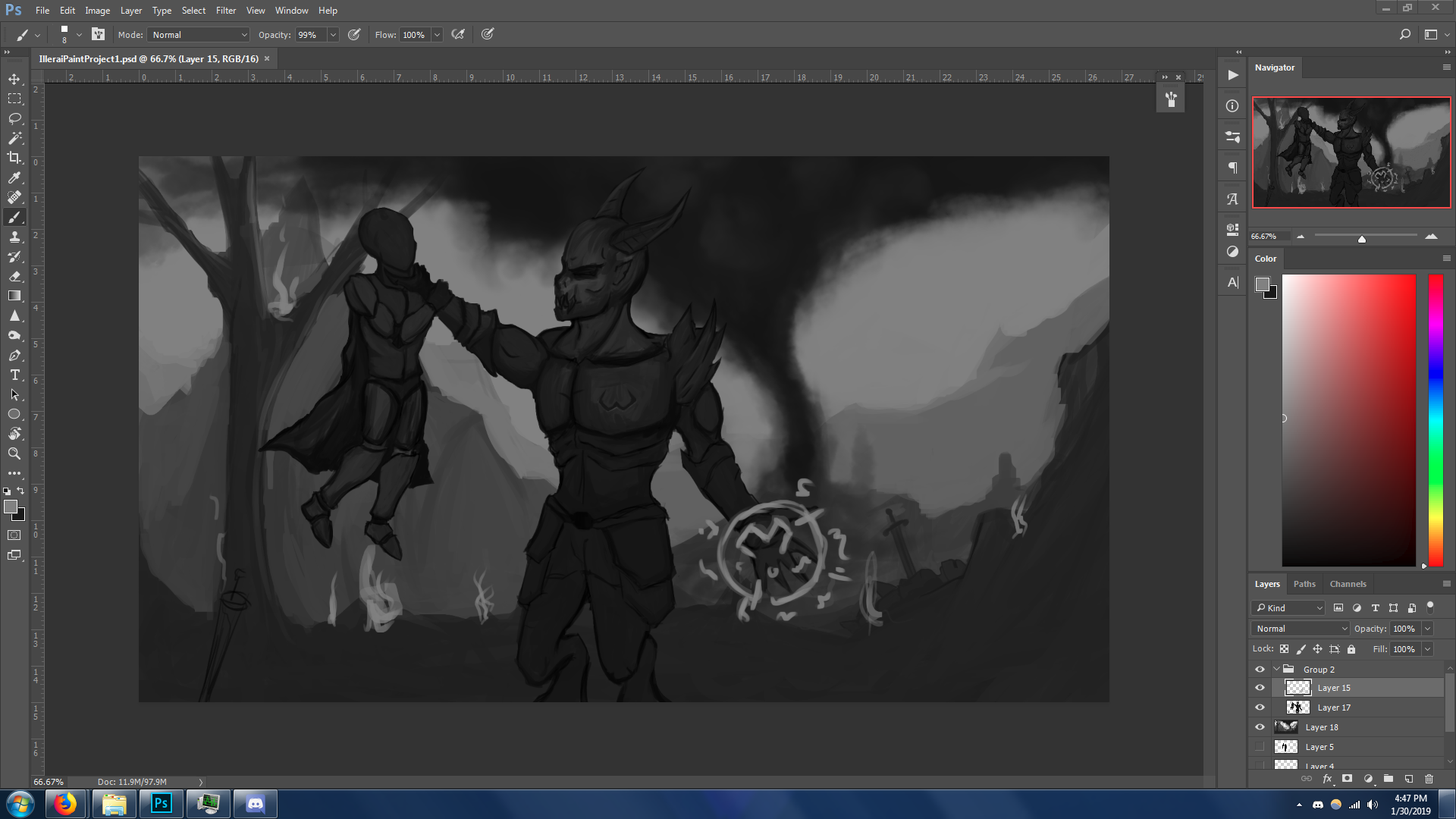Screen dimensions: 1456x819
Task: Enable airbrush style build-up effects
Action: [458, 34]
